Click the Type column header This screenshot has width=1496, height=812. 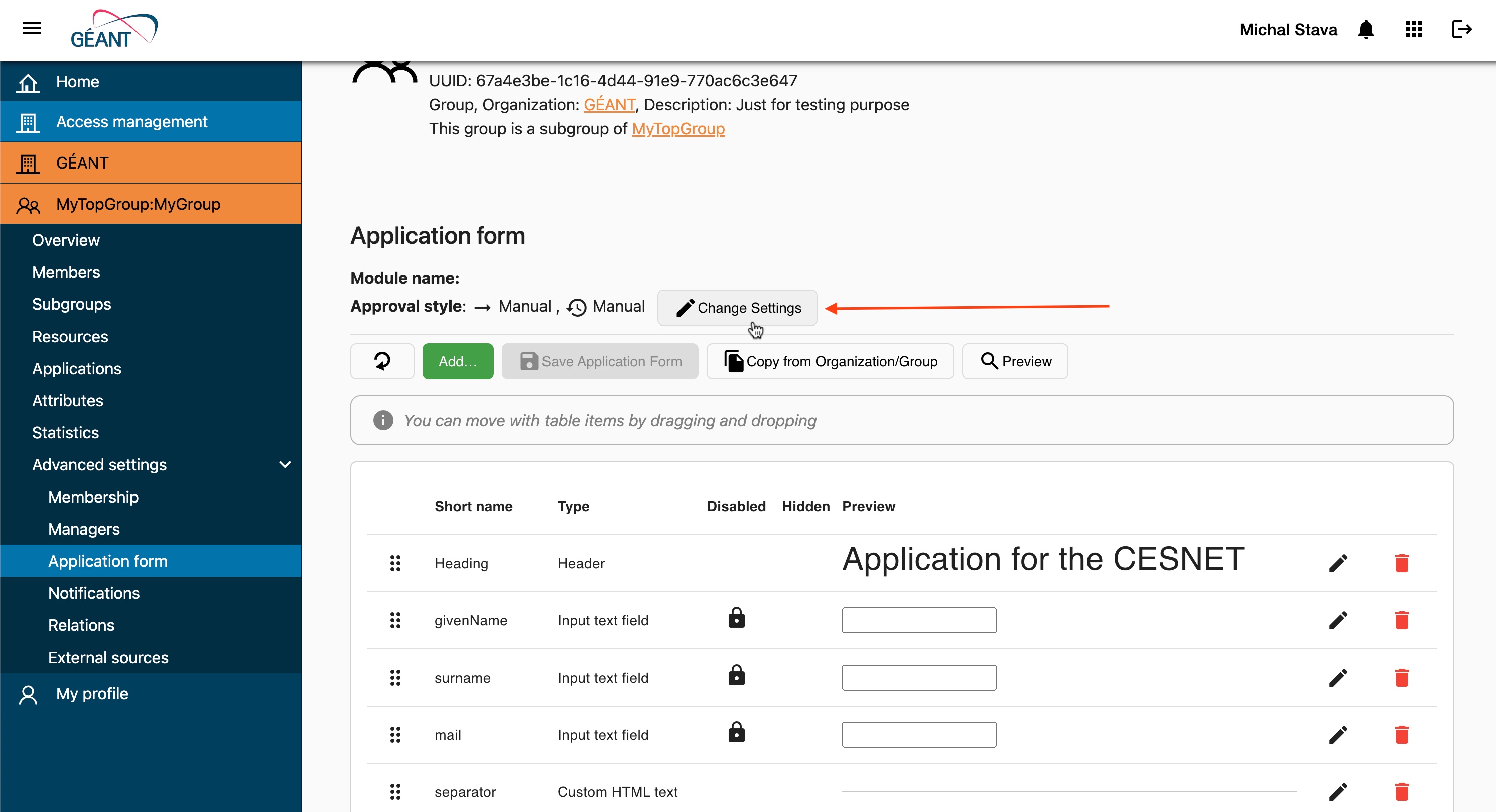click(573, 506)
